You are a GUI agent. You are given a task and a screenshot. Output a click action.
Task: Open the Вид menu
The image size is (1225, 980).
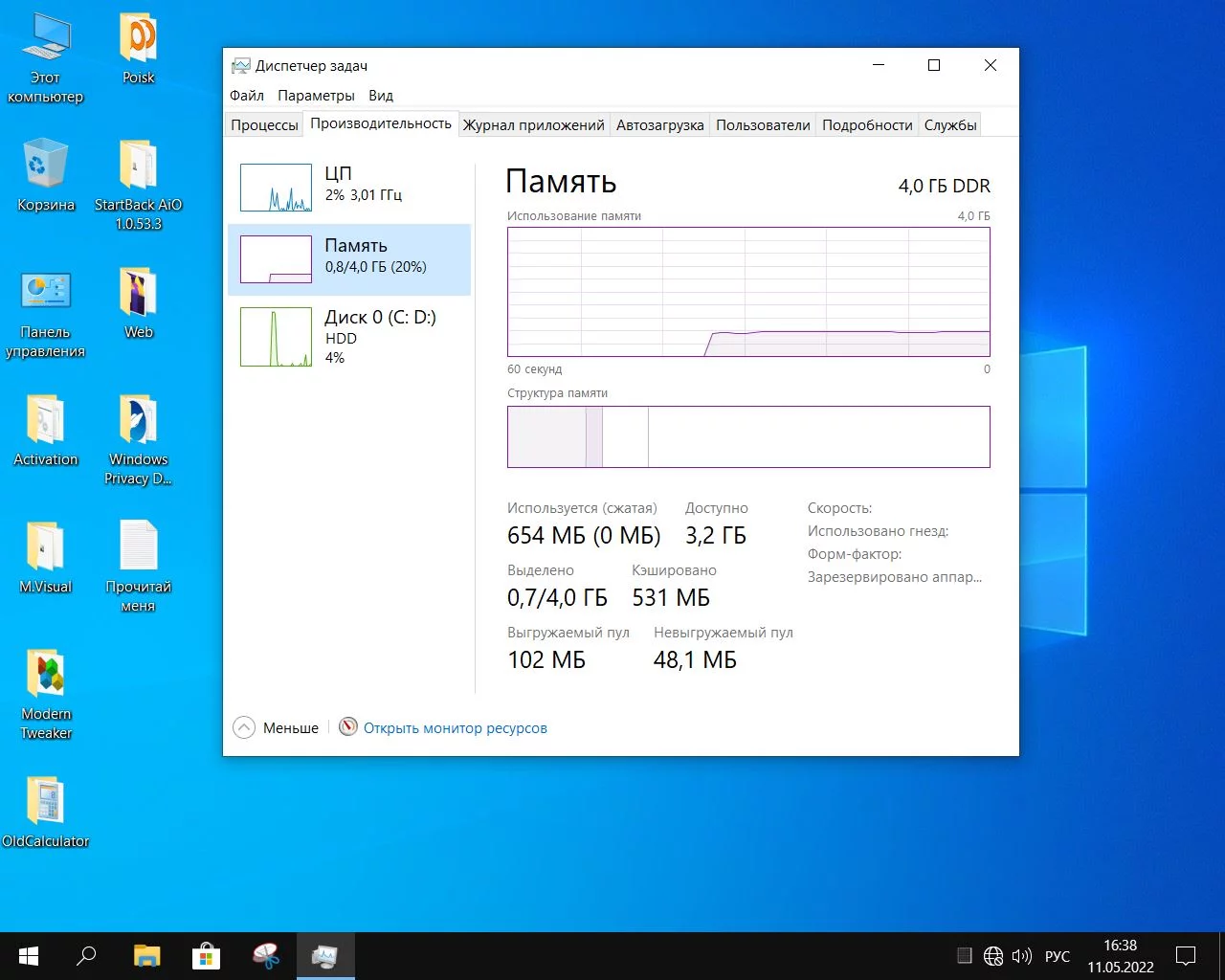(x=381, y=96)
